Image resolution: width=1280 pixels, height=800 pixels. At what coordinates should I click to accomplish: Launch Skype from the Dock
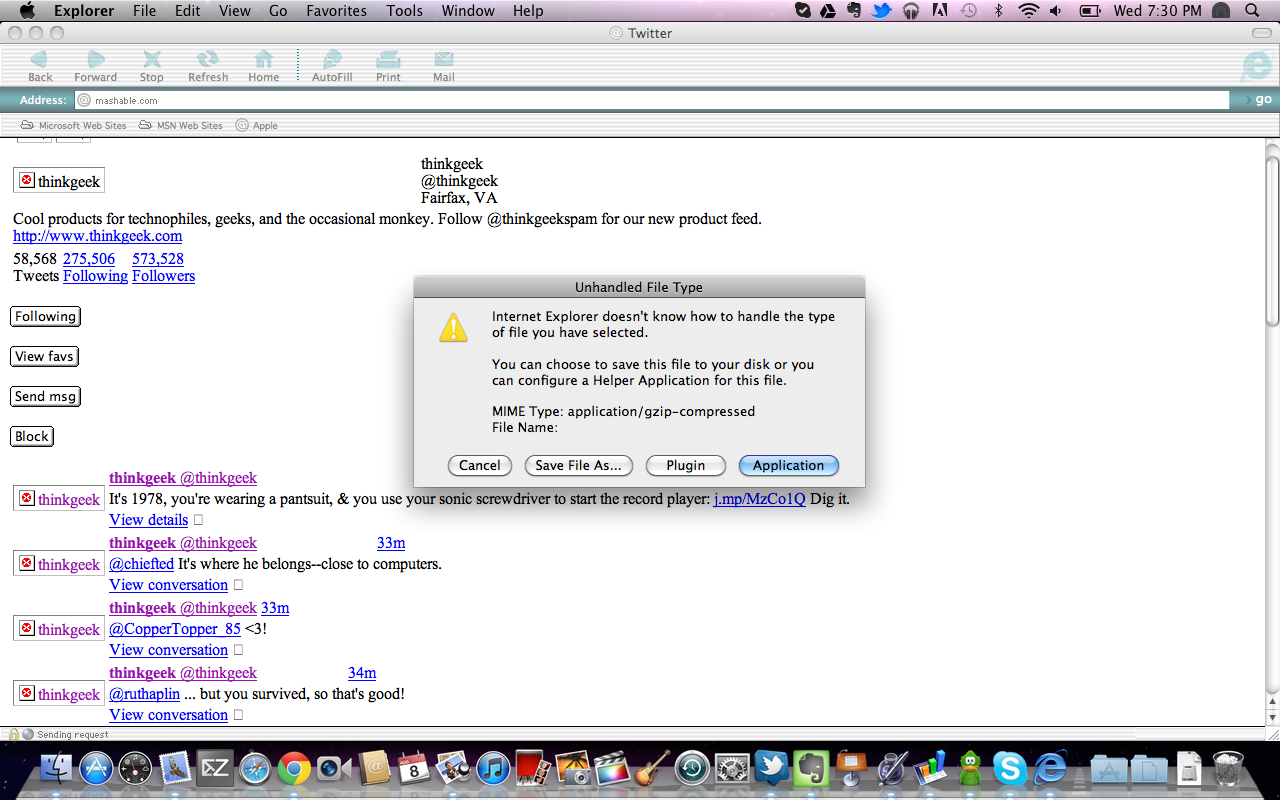(1010, 768)
